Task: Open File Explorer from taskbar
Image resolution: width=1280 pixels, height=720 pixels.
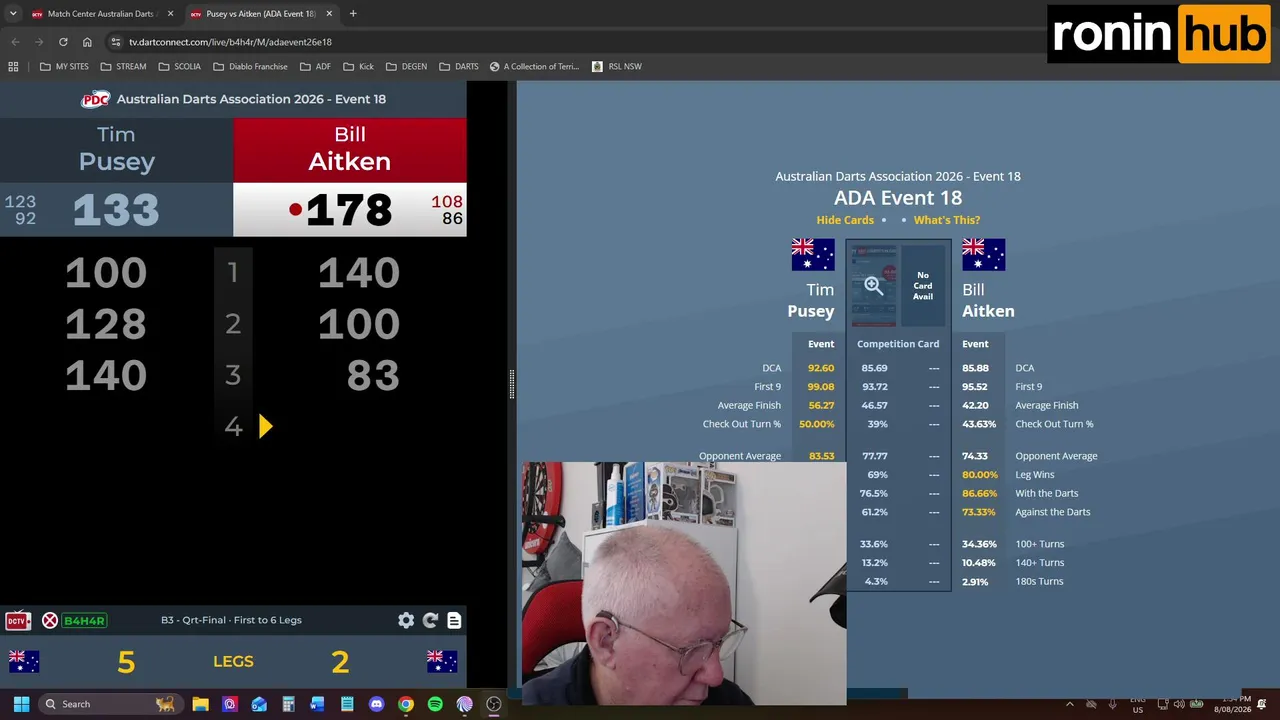Action: tap(200, 704)
